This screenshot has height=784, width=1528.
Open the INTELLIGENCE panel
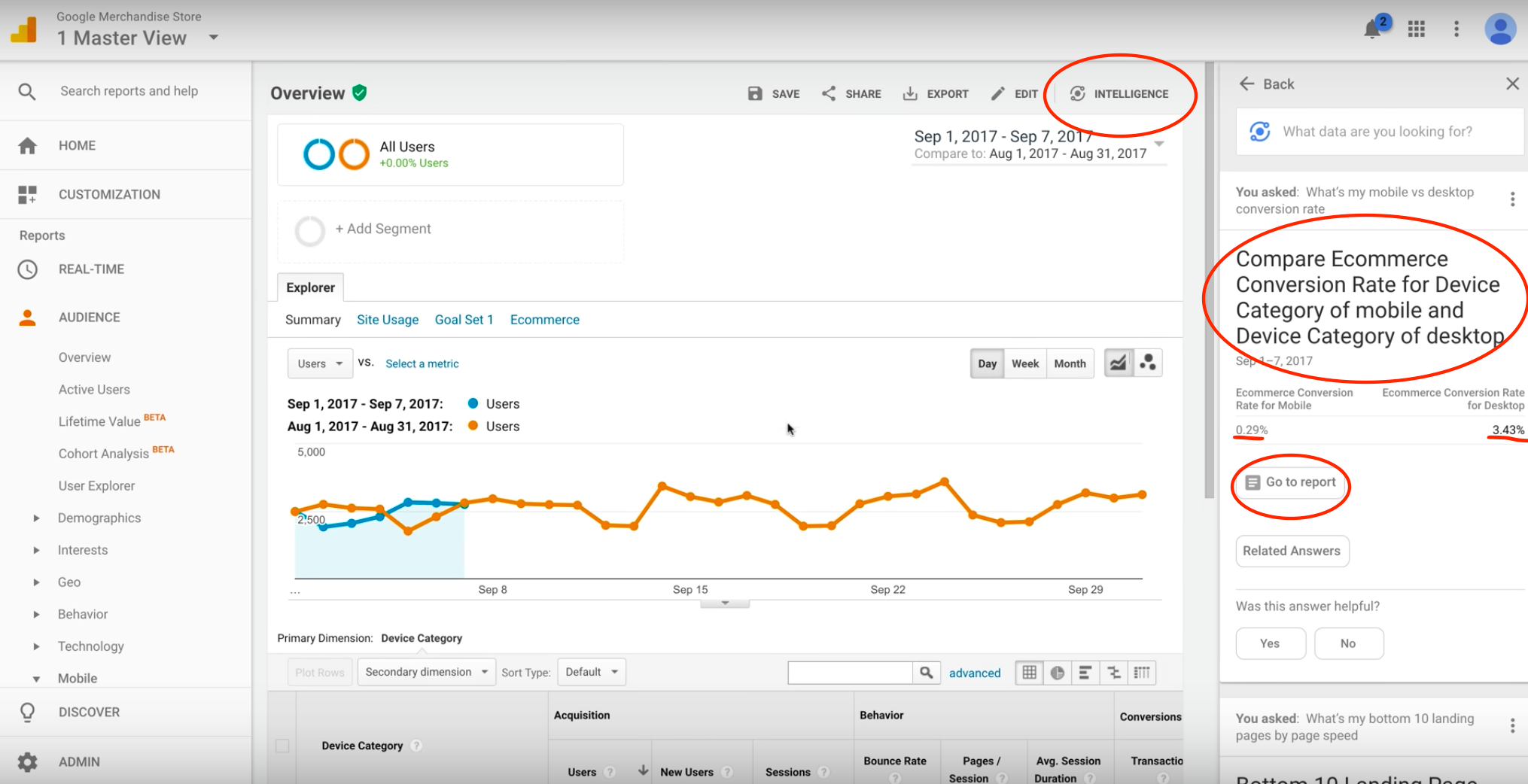(1119, 93)
